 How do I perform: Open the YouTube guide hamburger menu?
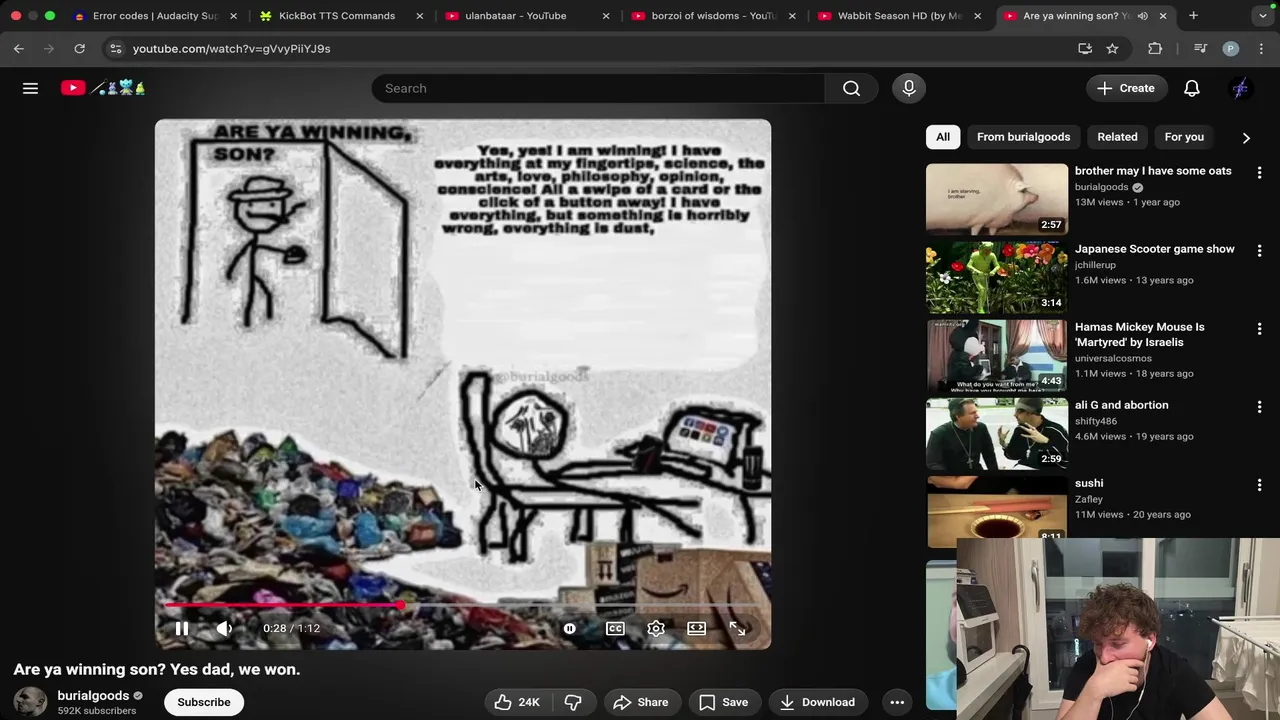click(x=30, y=88)
